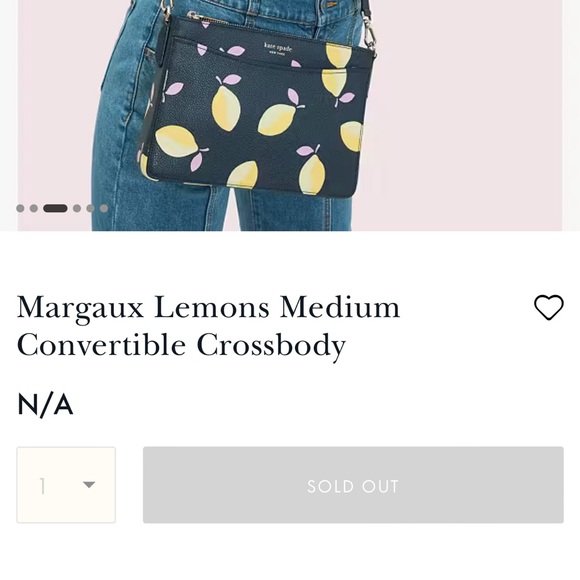Click the Convertible Crossbody title line
The width and height of the screenshot is (580, 580).
(x=181, y=345)
